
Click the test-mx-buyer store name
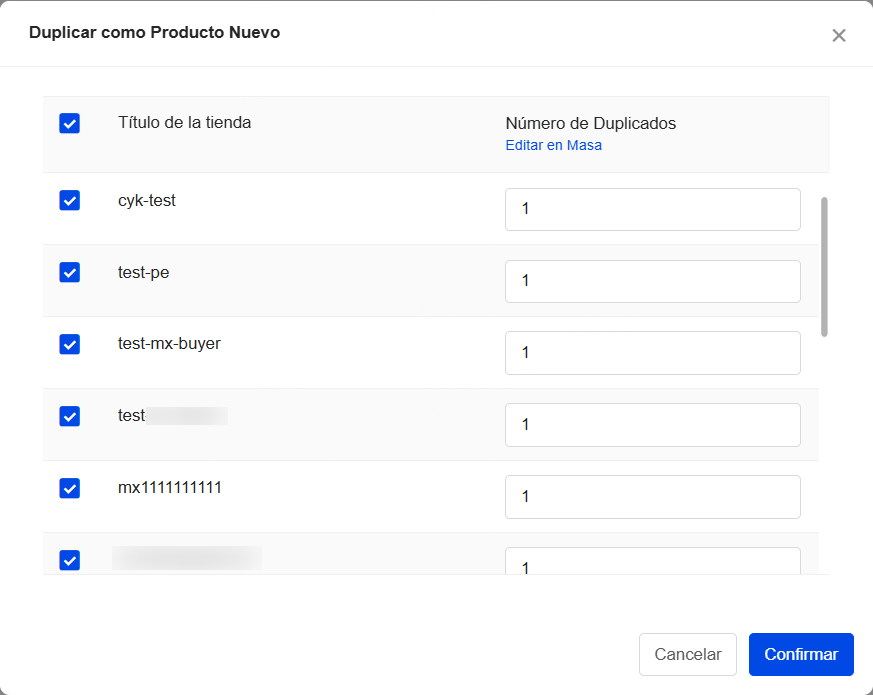169,344
